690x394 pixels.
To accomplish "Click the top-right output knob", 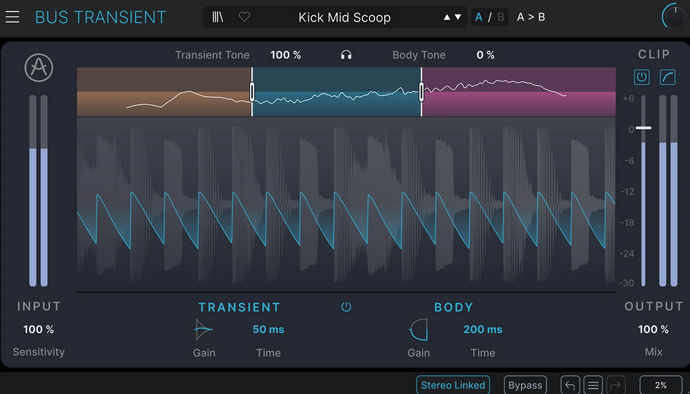I will (x=675, y=17).
